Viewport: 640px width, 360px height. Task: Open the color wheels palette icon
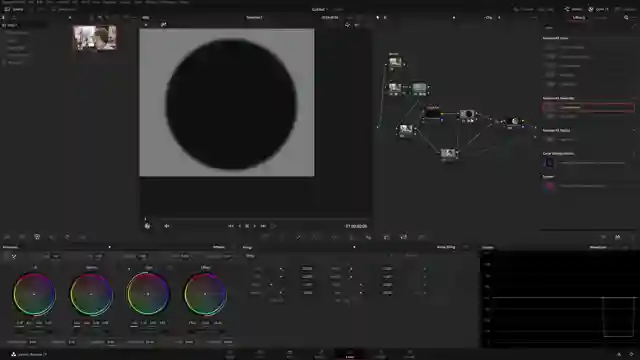37,237
